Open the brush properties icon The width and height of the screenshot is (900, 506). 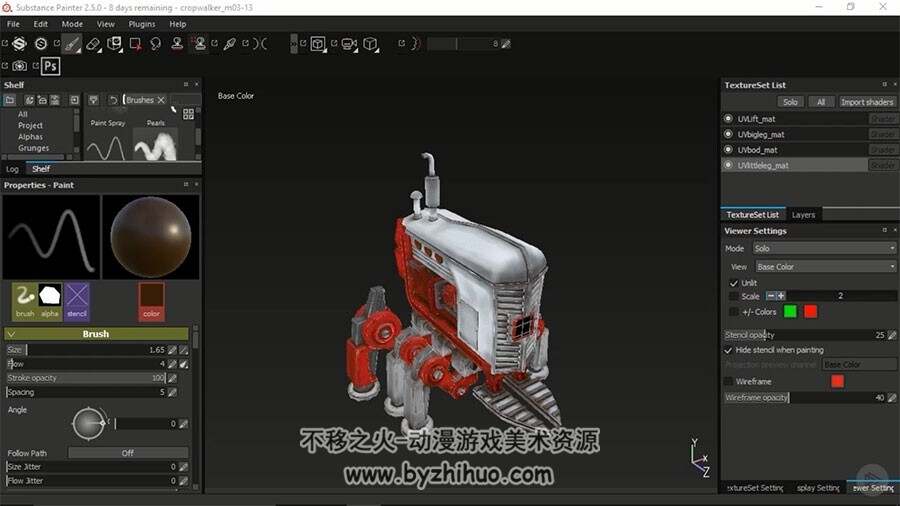coord(25,301)
